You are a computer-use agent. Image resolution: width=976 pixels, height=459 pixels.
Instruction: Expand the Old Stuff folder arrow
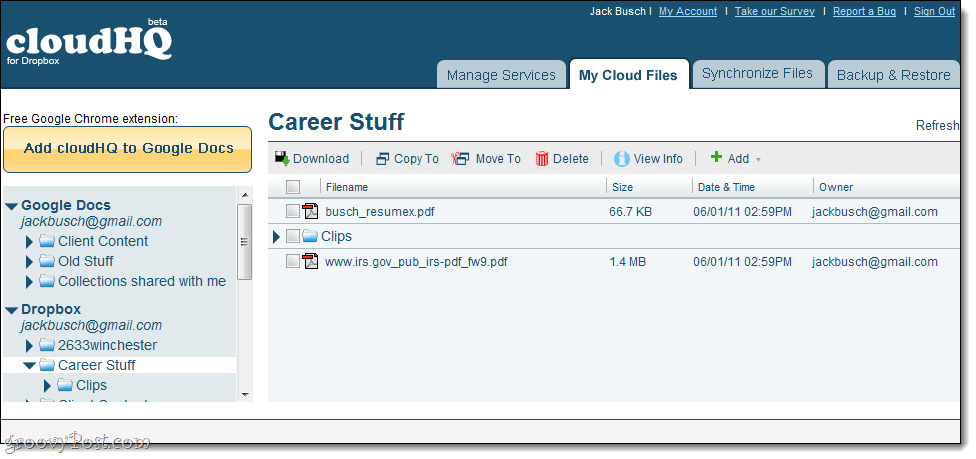pyautogui.click(x=29, y=261)
